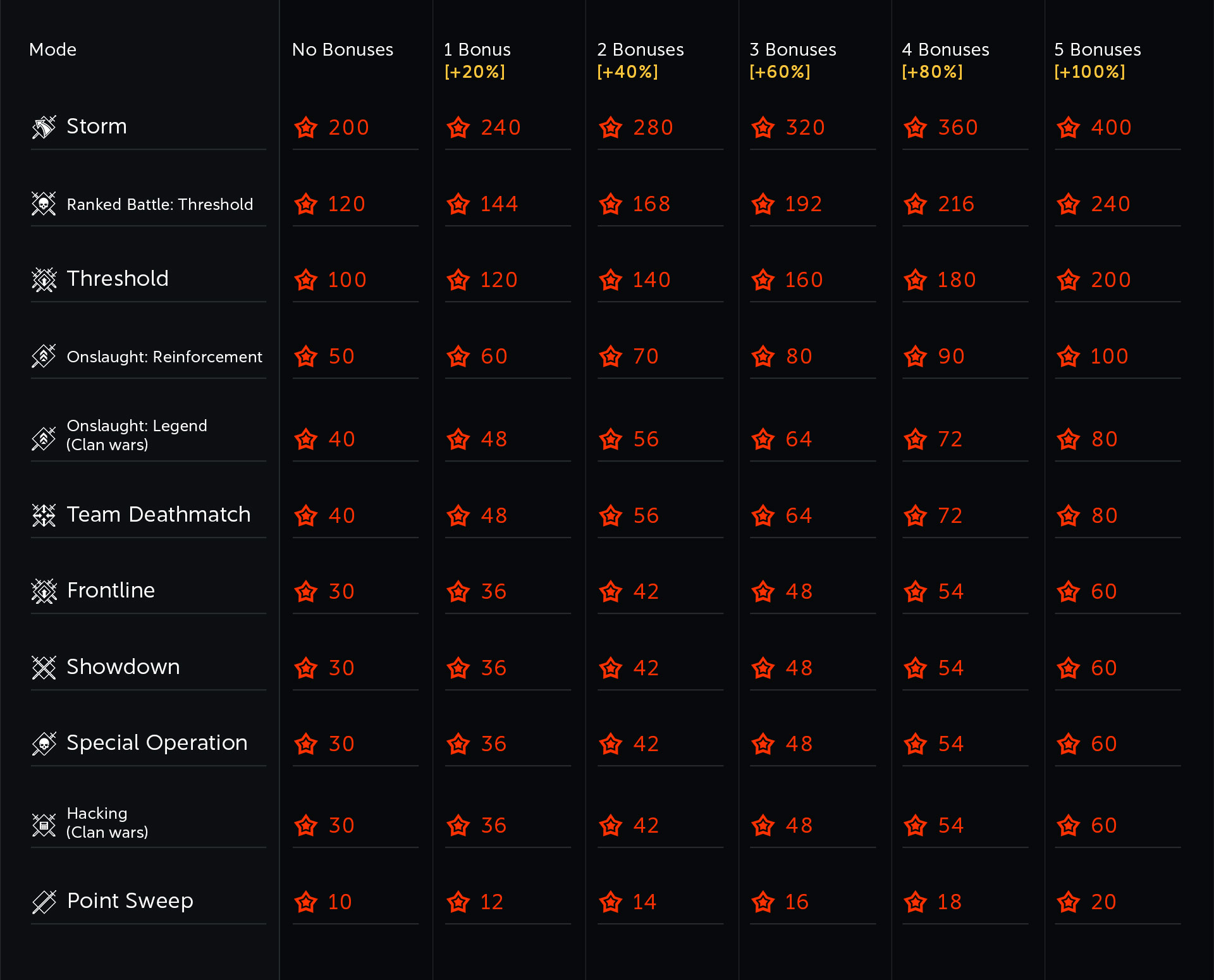The image size is (1214, 980).
Task: Click the Storm mode icon
Action: point(44,127)
